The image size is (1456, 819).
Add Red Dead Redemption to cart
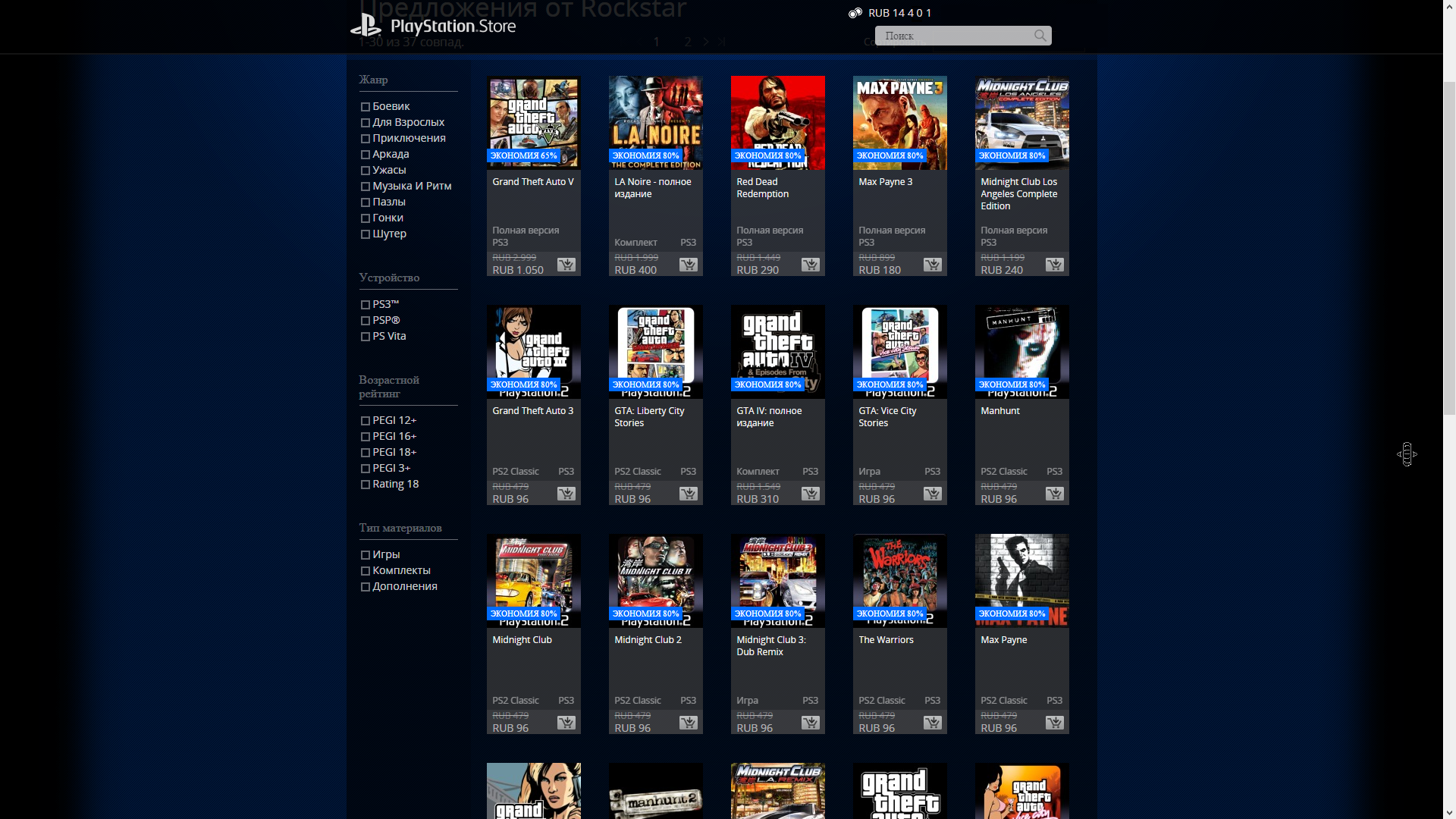coord(810,265)
